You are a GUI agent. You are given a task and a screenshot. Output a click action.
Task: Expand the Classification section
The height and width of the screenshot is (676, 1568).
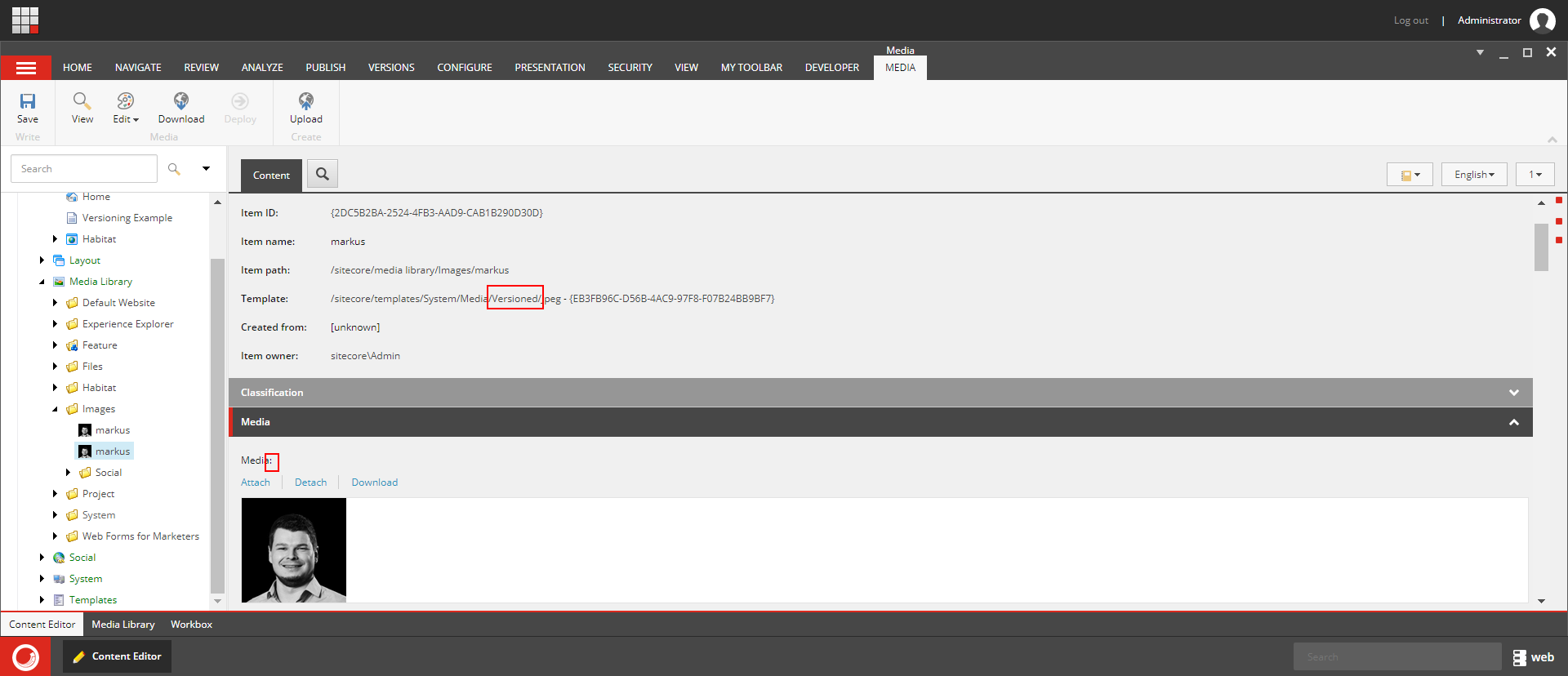click(x=1514, y=393)
